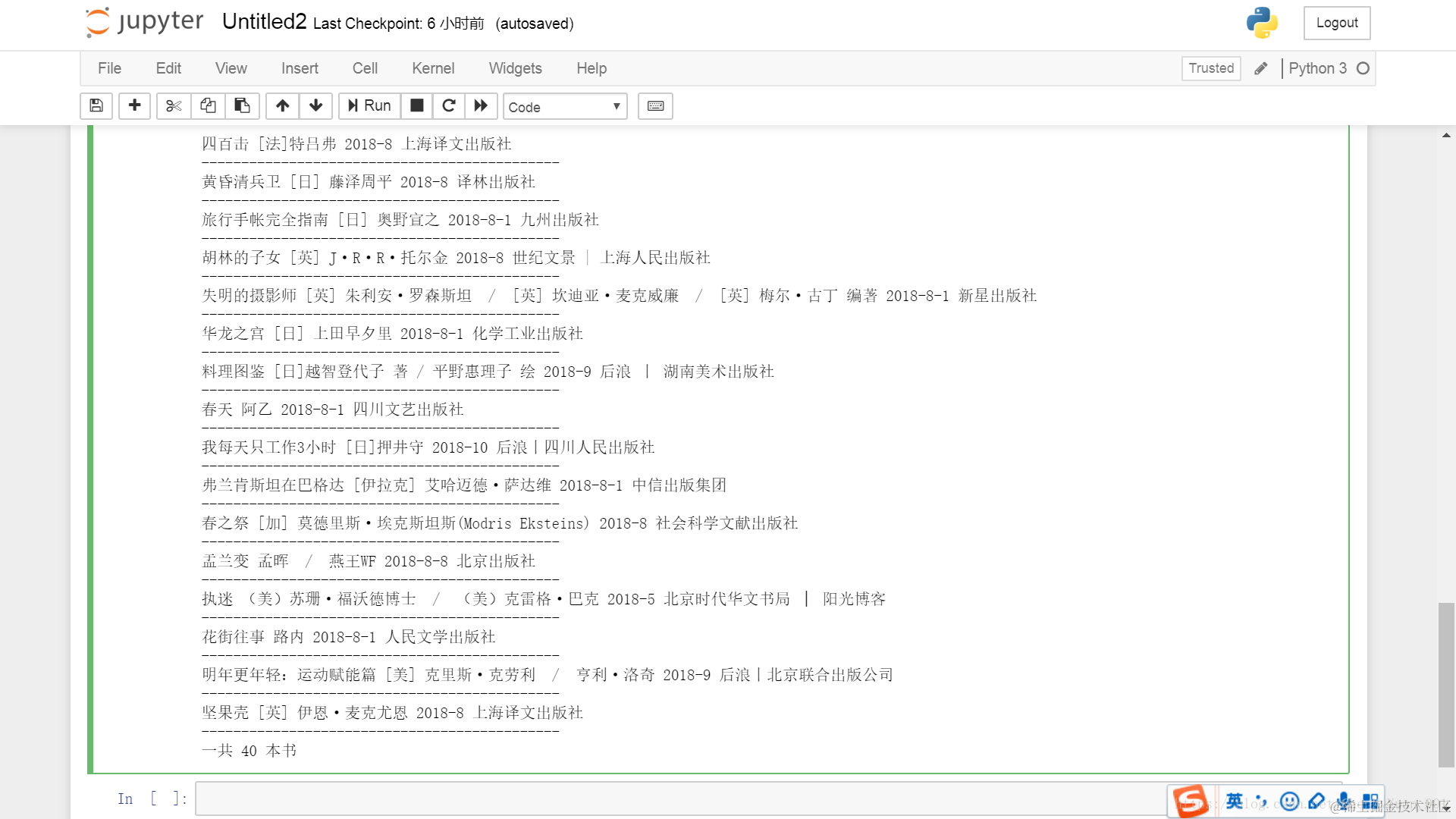
Task: Restart the kernel icon
Action: [449, 106]
